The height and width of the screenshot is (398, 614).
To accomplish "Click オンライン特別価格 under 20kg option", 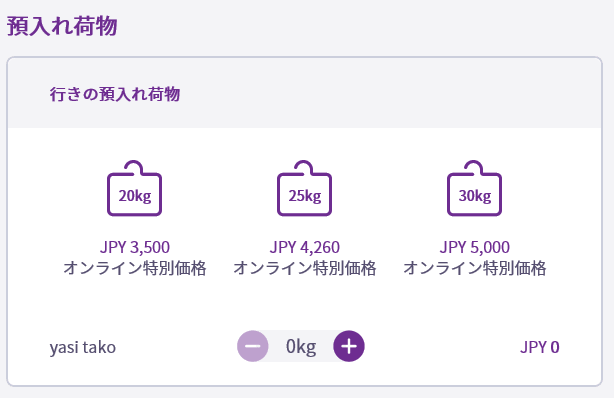I will tap(135, 268).
